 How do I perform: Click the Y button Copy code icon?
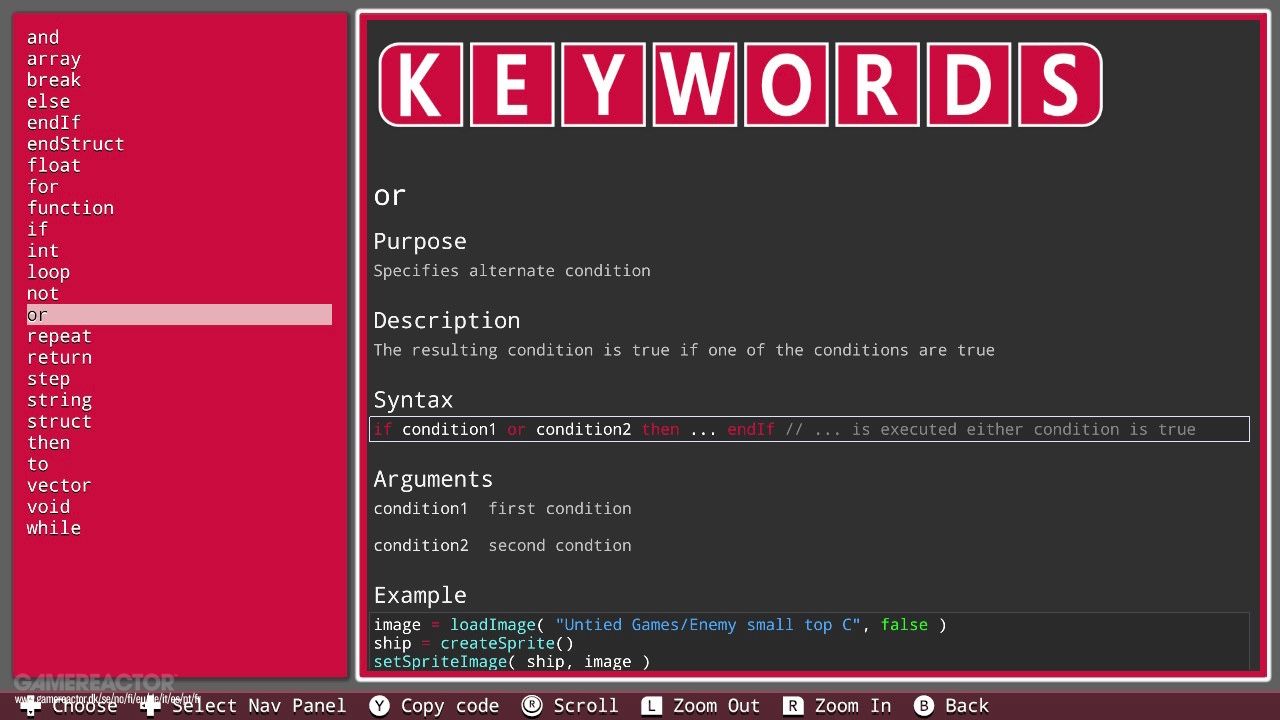click(379, 706)
